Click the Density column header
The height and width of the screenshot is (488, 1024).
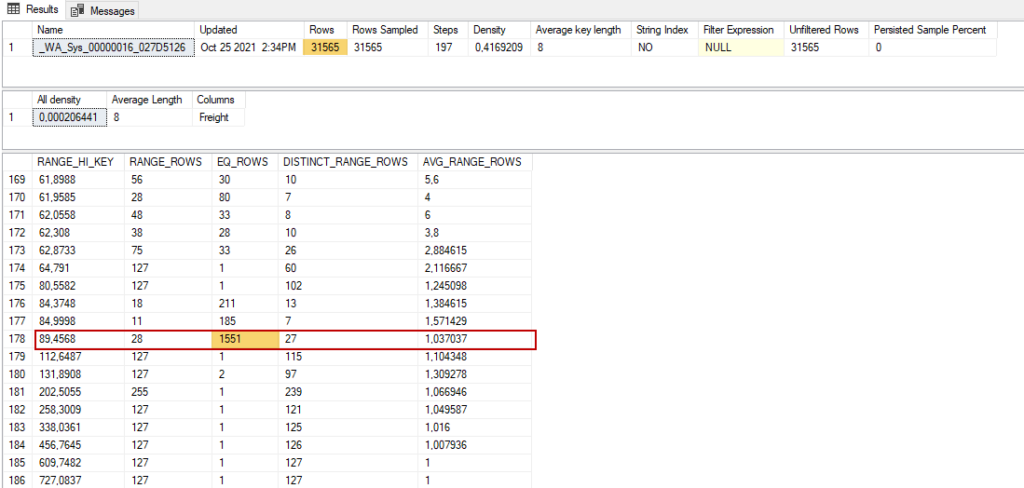[499, 30]
